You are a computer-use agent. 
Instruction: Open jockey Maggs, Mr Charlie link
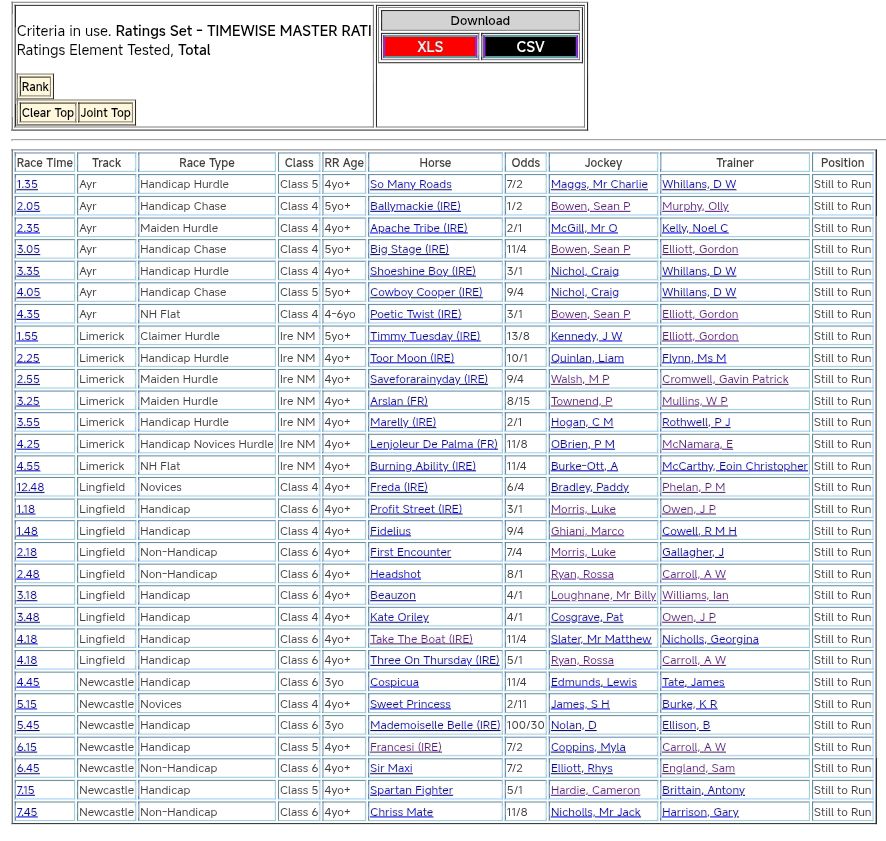click(599, 185)
